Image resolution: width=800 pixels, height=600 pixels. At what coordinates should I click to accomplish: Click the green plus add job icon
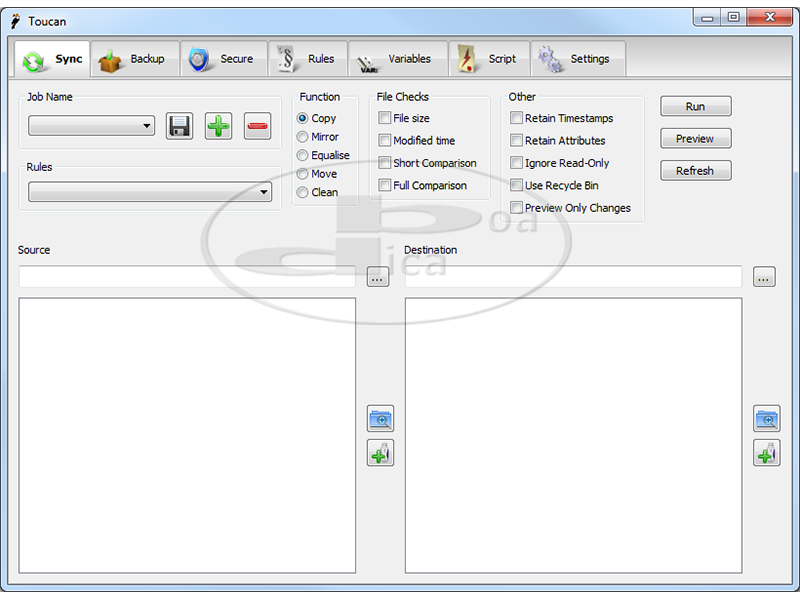tap(218, 126)
